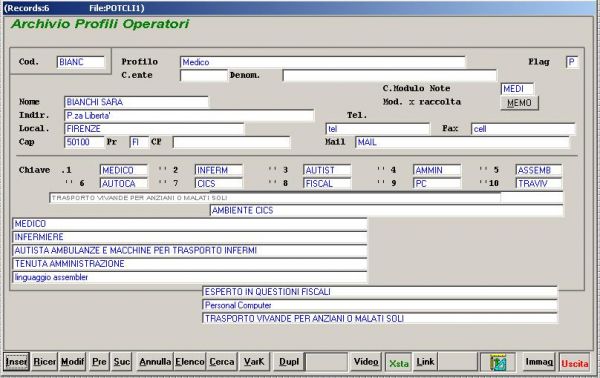Click the Pr field containing FI
600x378 pixels.
[x=139, y=142]
